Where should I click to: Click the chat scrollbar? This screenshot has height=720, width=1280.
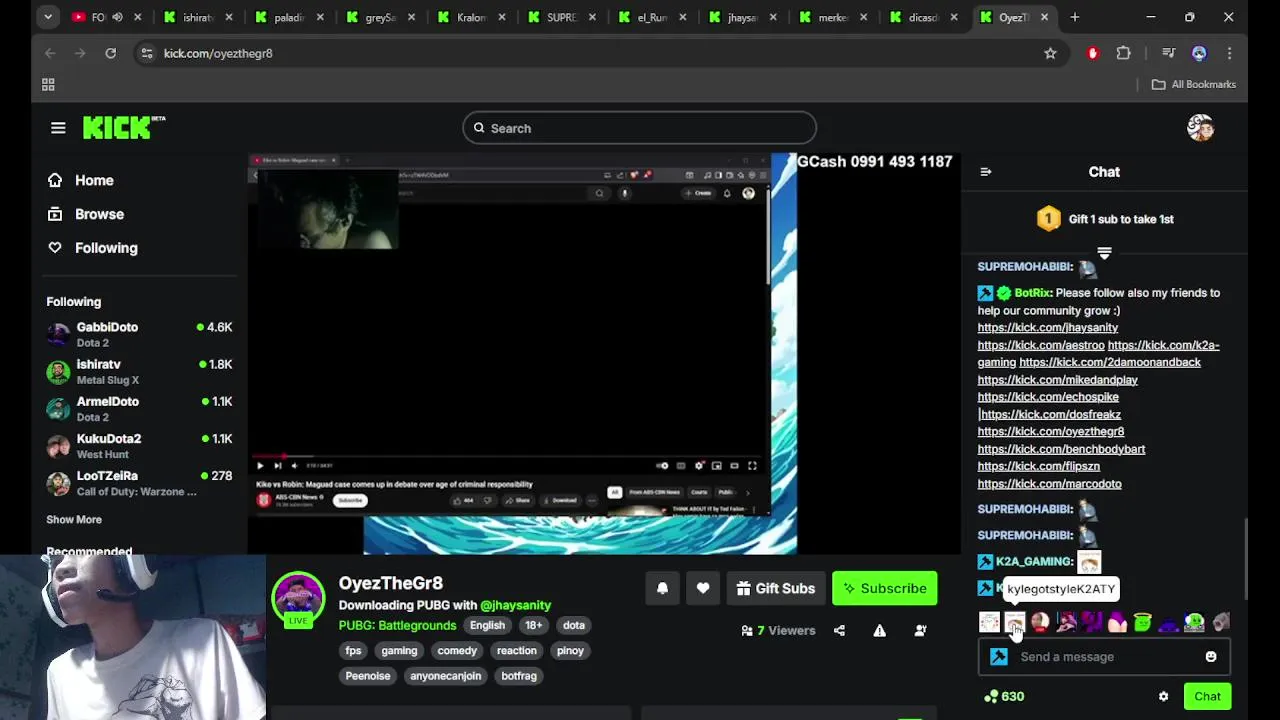click(1245, 558)
